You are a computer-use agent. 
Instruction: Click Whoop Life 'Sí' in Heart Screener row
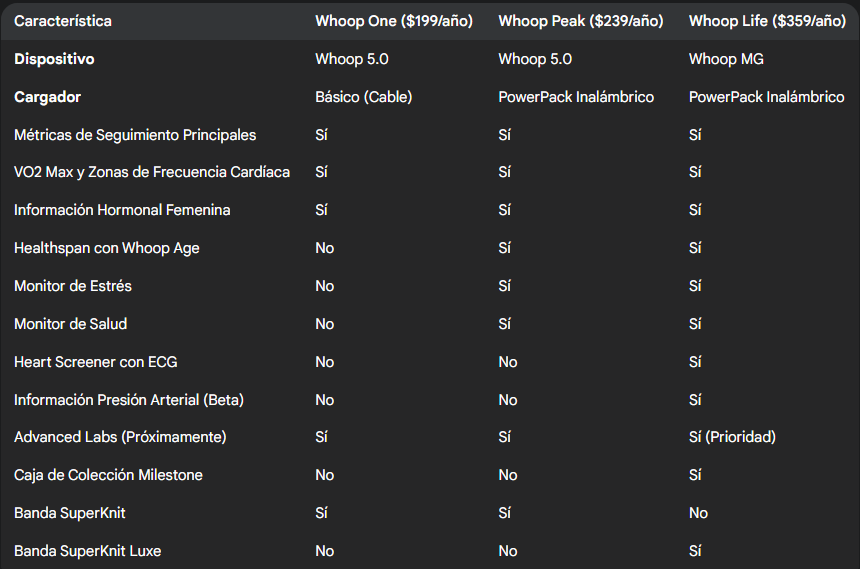(x=695, y=362)
